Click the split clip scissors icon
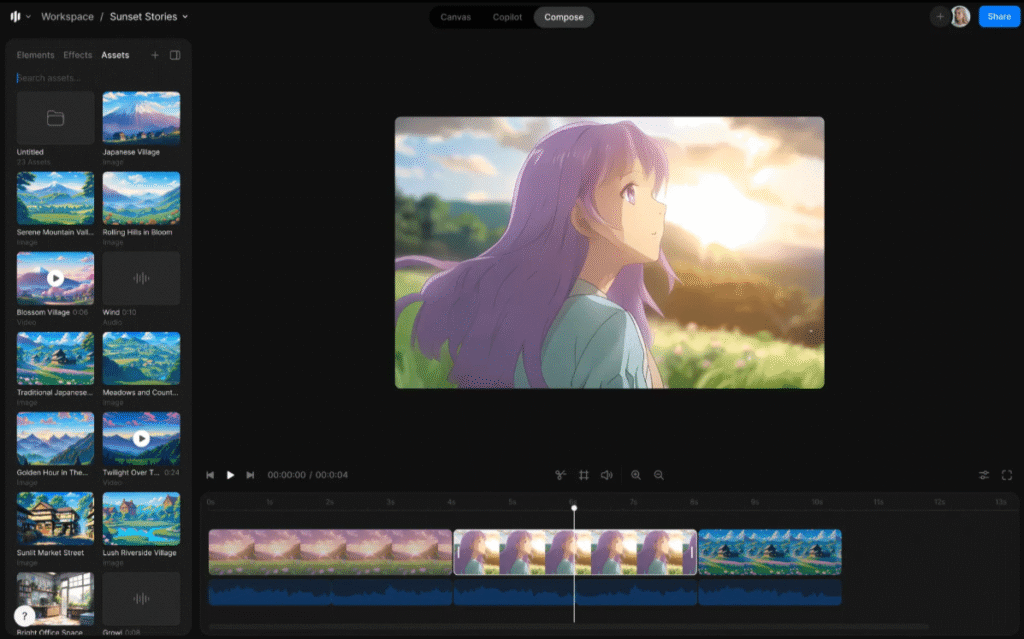This screenshot has height=639, width=1024. pyautogui.click(x=562, y=475)
